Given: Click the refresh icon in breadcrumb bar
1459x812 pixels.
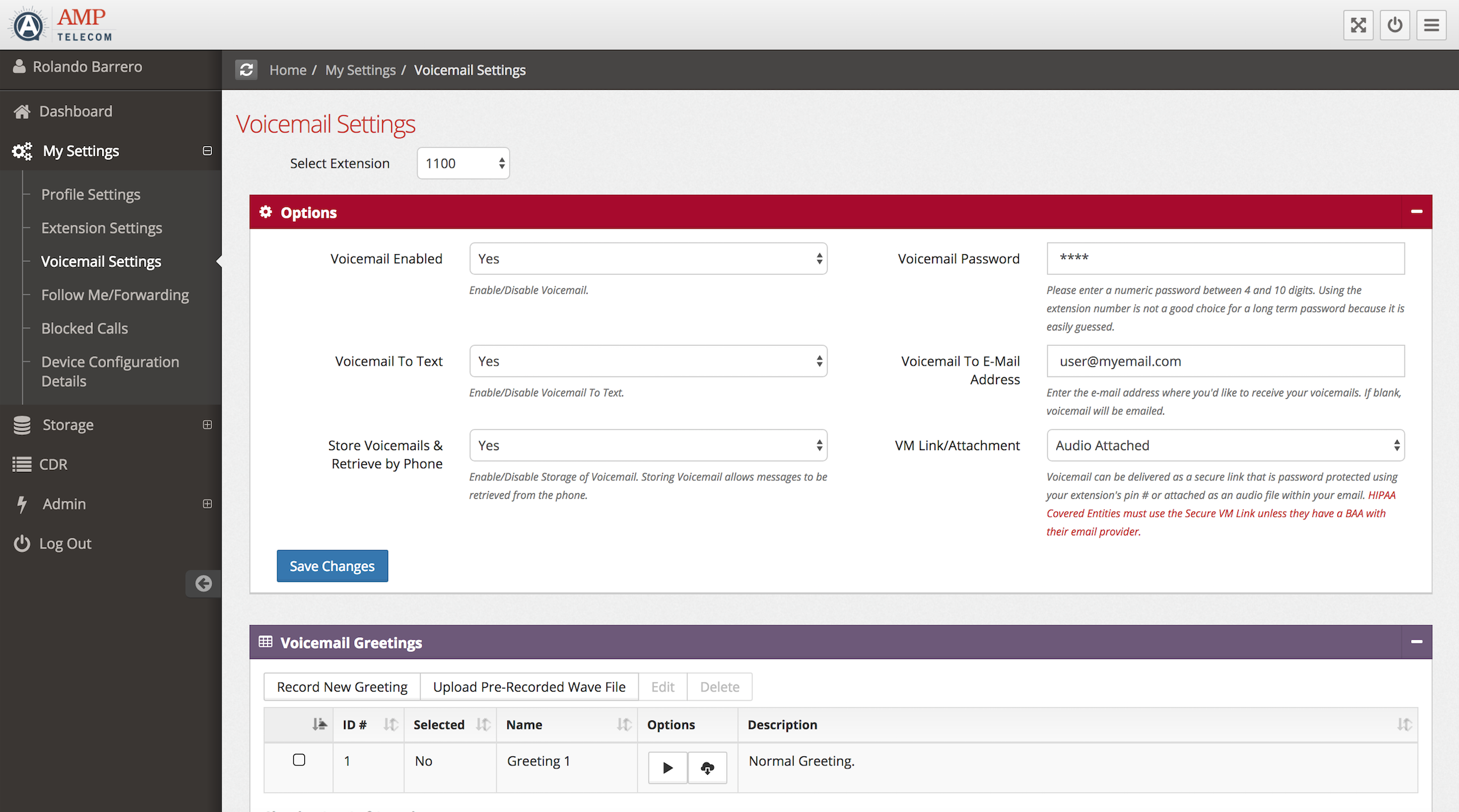Looking at the screenshot, I should 246,70.
